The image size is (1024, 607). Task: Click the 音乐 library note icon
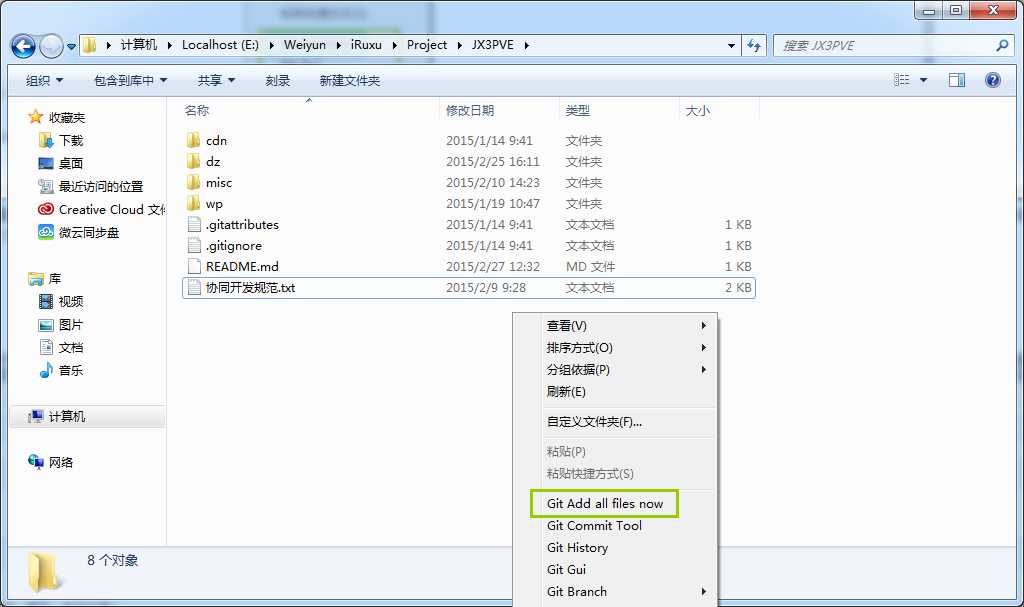(46, 370)
